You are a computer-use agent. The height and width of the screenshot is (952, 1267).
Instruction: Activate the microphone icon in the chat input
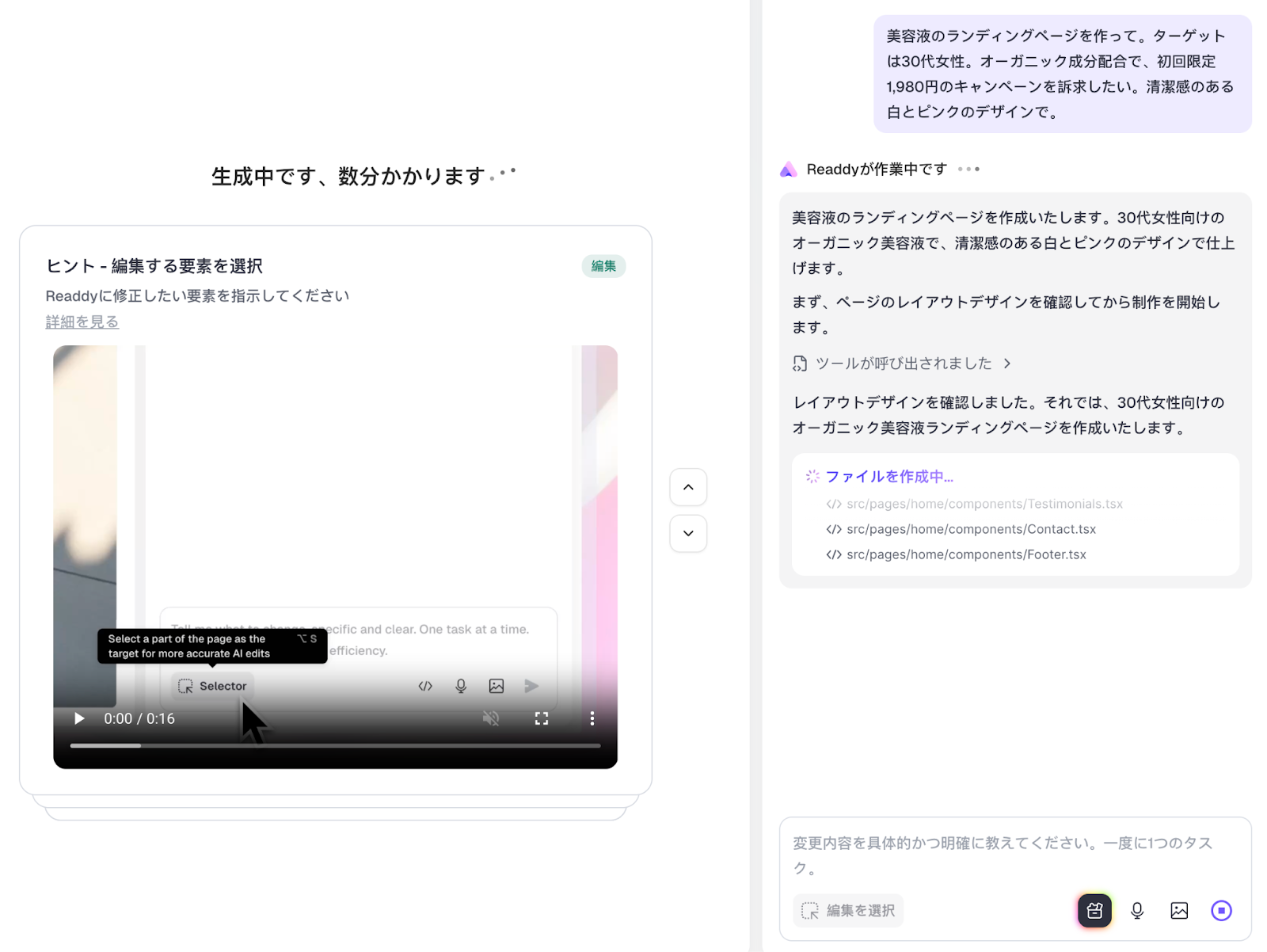(x=1137, y=910)
